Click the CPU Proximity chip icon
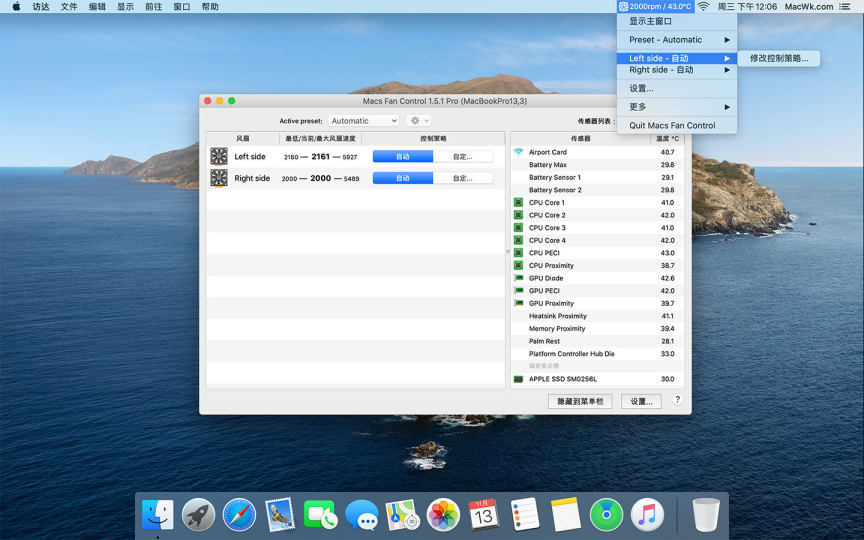 [518, 266]
